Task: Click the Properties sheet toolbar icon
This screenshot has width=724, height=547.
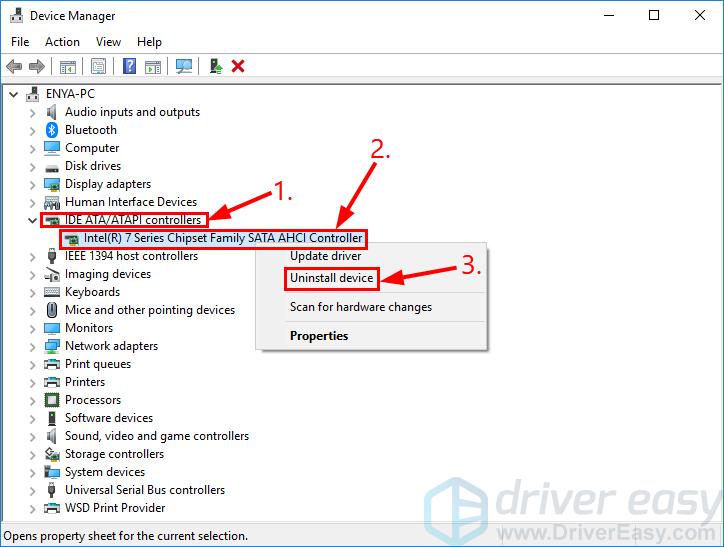Action: point(99,66)
